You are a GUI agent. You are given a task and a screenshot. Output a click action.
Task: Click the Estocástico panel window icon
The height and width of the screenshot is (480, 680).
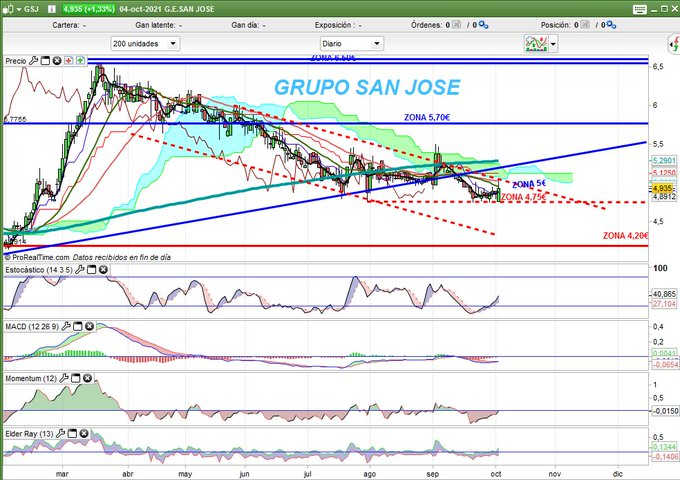[92, 270]
